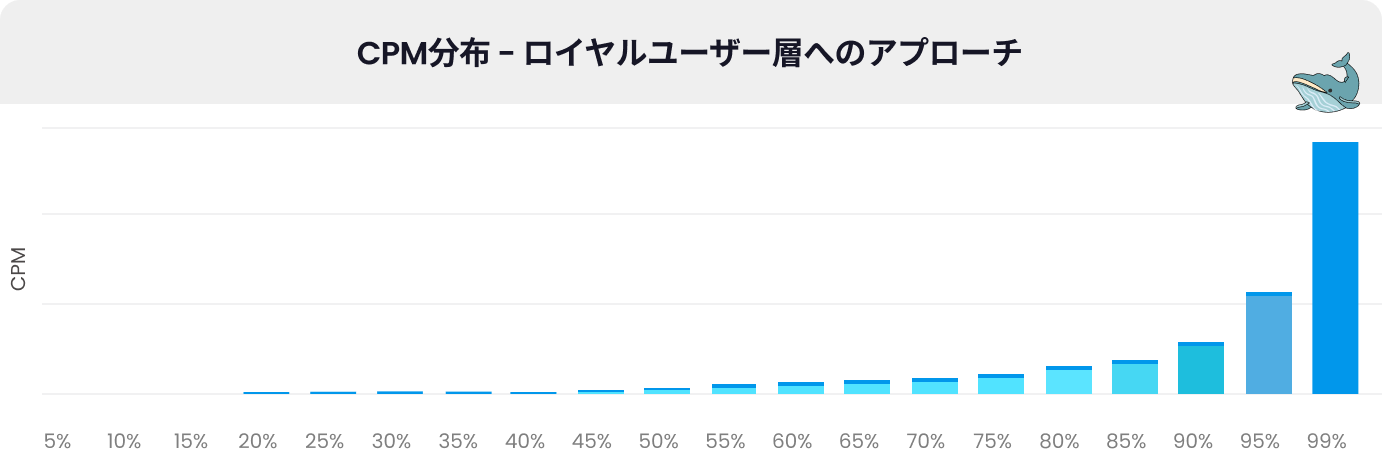Viewport: 1382px width, 474px height.
Task: Click the CPM y-axis label
Action: pos(18,269)
